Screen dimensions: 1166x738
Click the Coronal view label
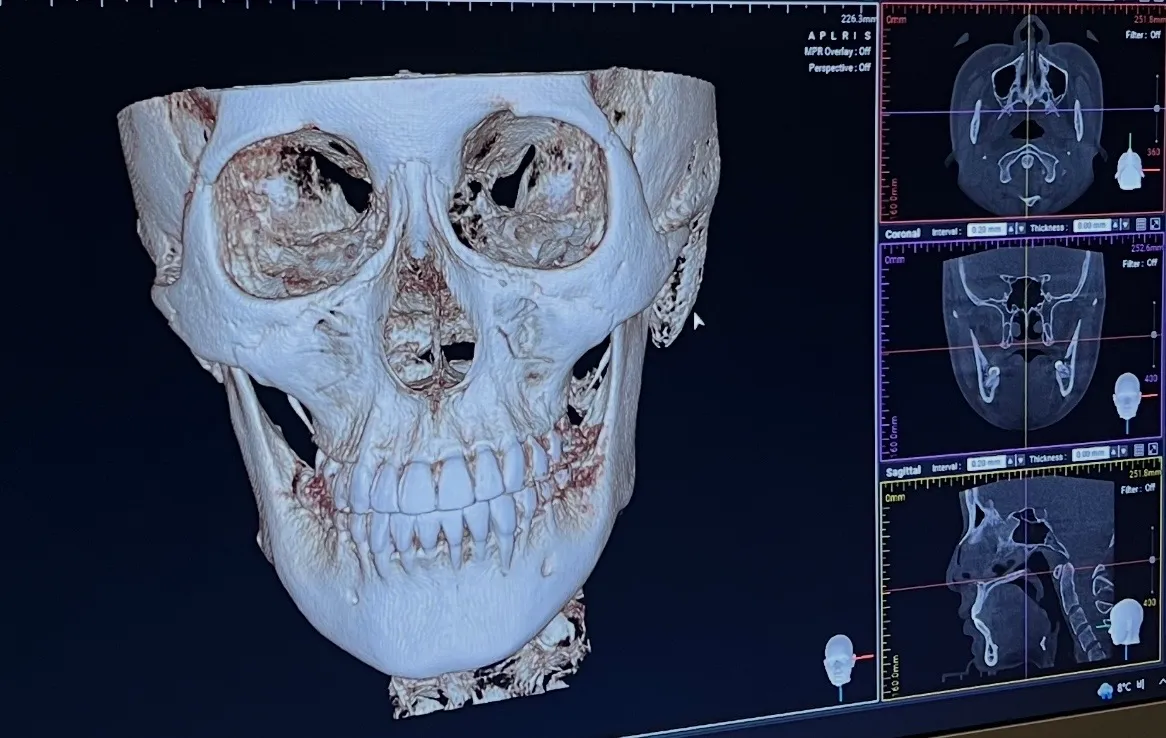(903, 234)
